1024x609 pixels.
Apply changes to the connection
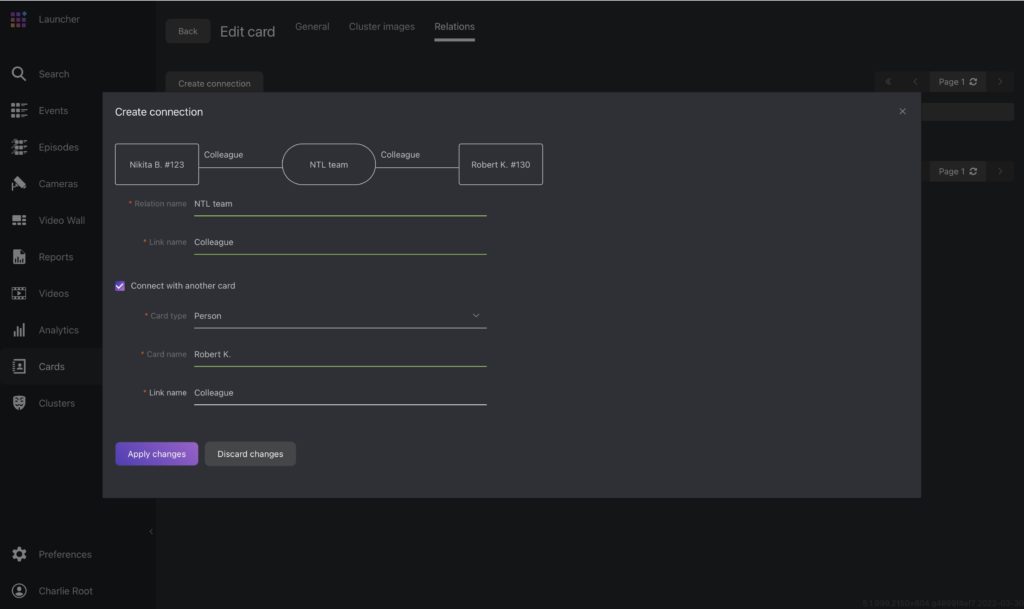pyautogui.click(x=156, y=453)
